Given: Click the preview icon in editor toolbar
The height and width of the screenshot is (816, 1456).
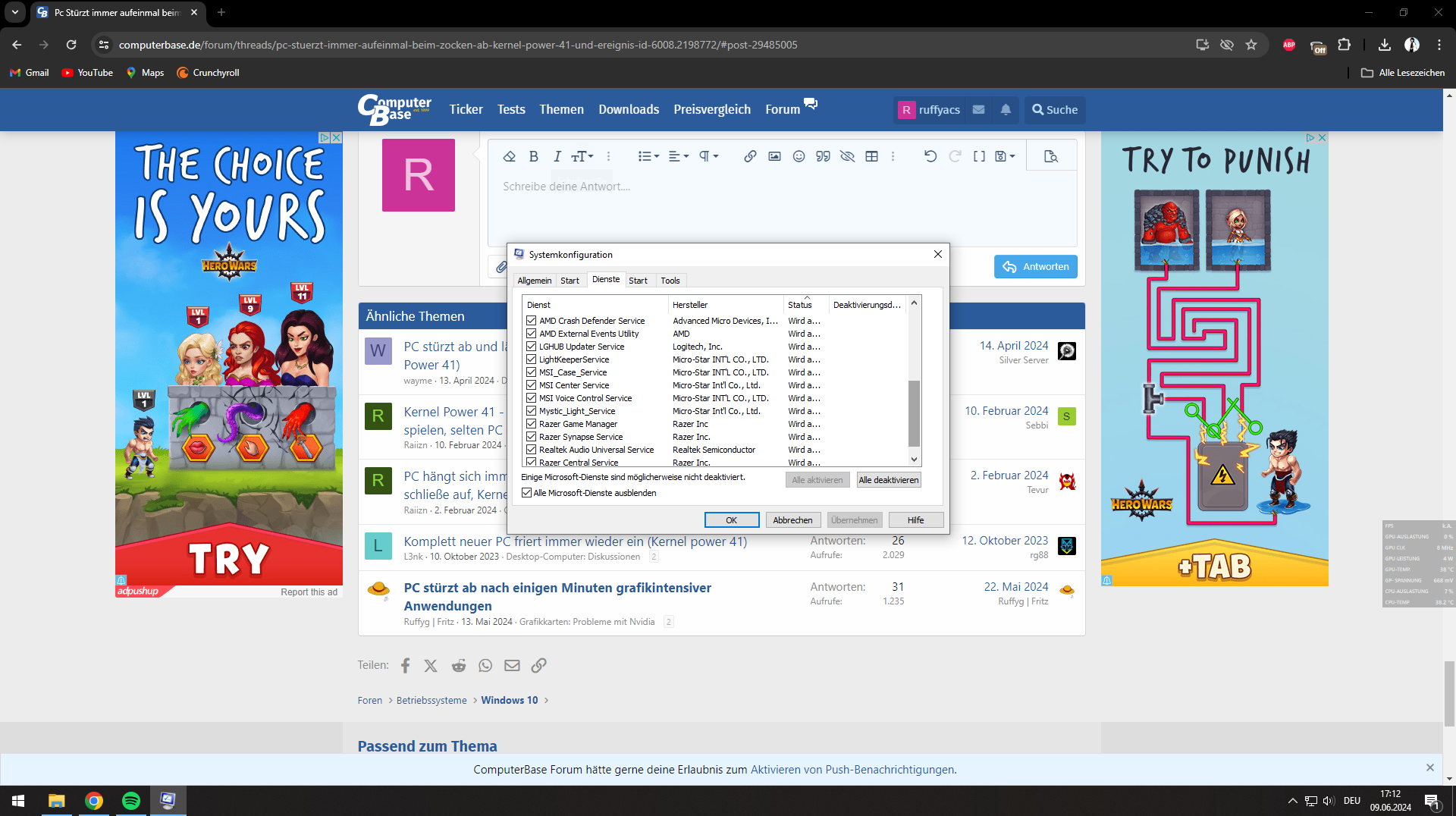Looking at the screenshot, I should 1051,156.
